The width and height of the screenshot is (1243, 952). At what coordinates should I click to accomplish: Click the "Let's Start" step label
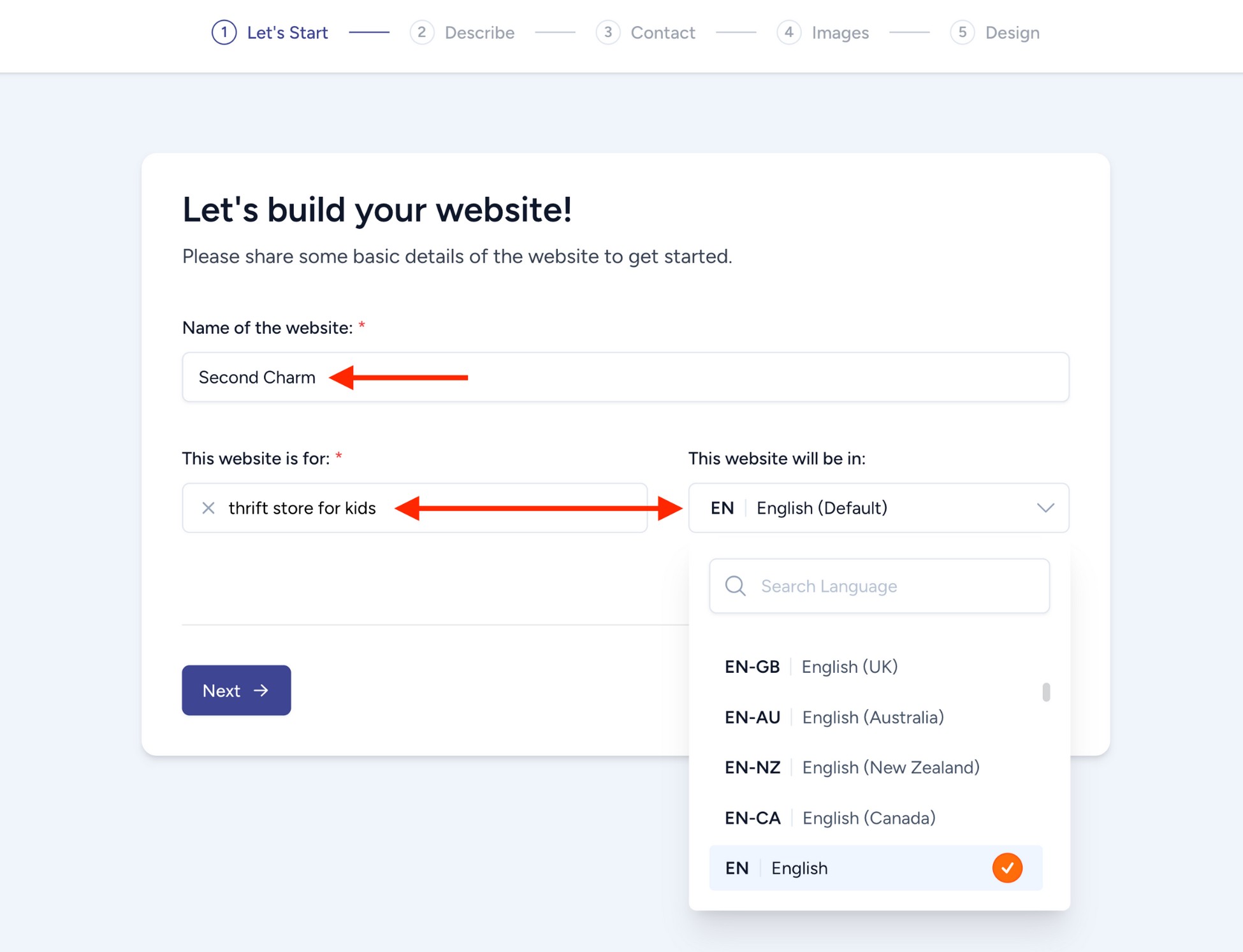pos(287,32)
